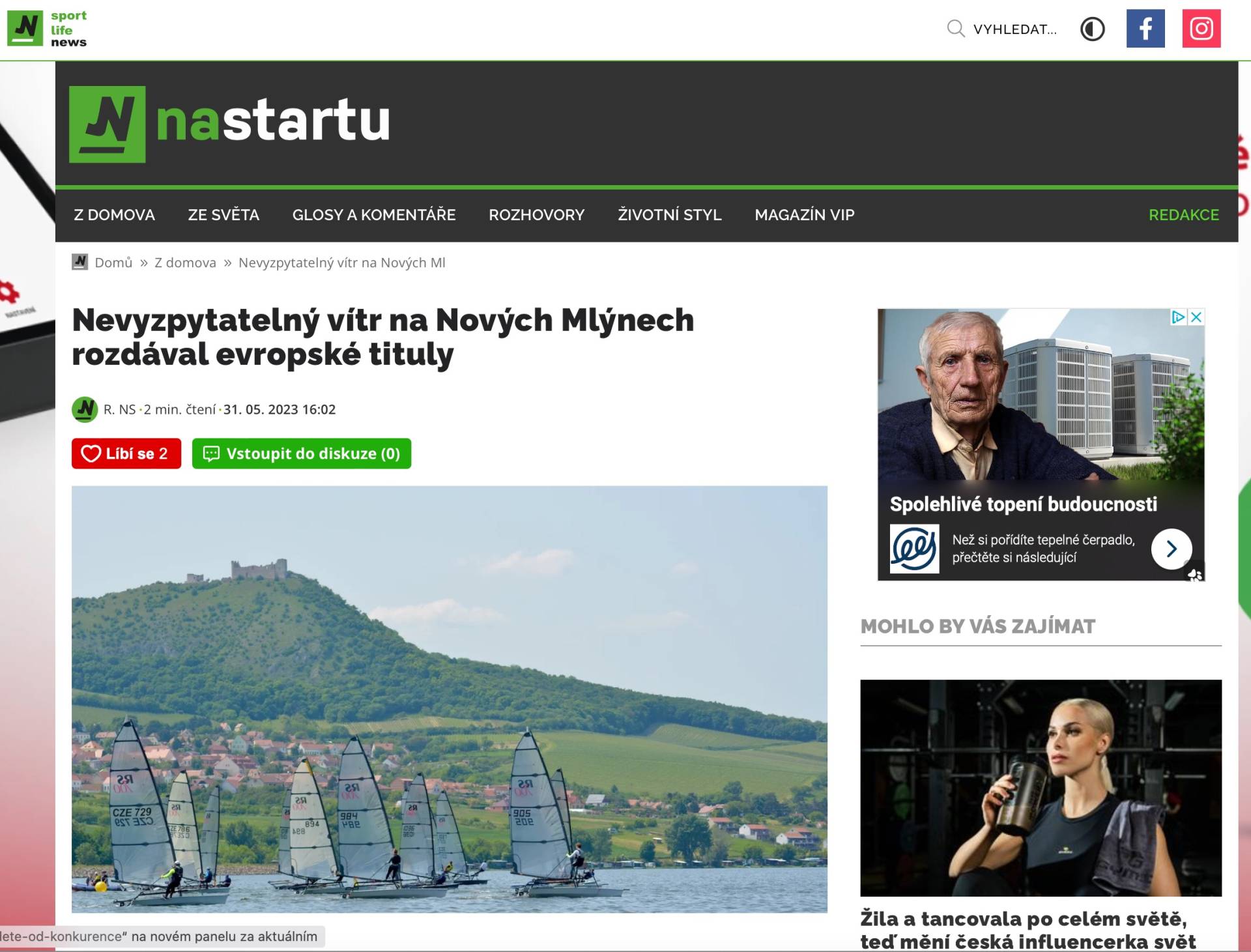Image resolution: width=1251 pixels, height=952 pixels.
Task: Select the ROZHOVORY menu item
Action: pos(537,215)
